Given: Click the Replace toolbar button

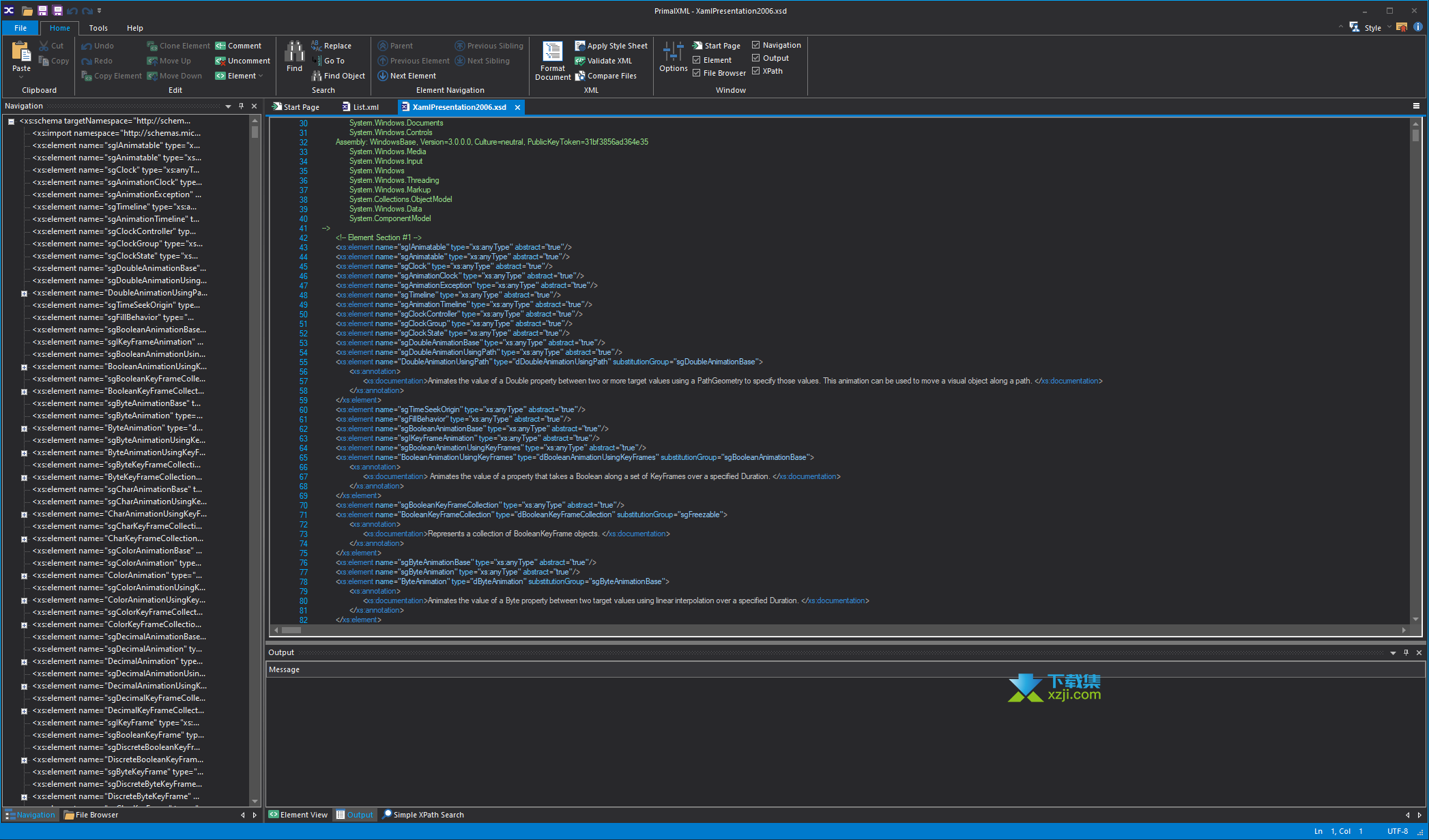Looking at the screenshot, I should [337, 45].
